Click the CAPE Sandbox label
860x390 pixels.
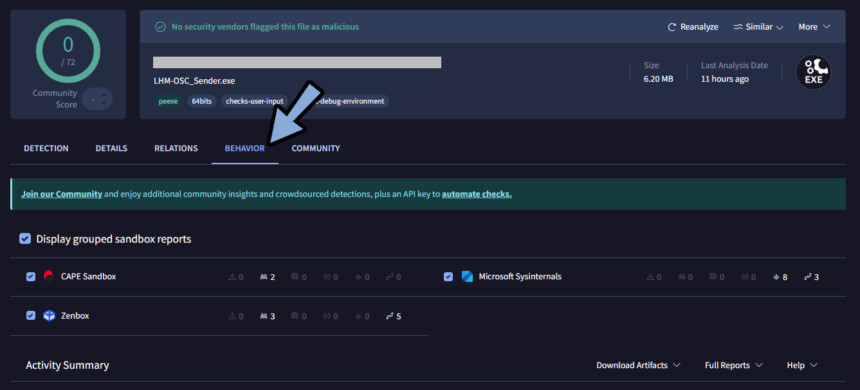88,276
